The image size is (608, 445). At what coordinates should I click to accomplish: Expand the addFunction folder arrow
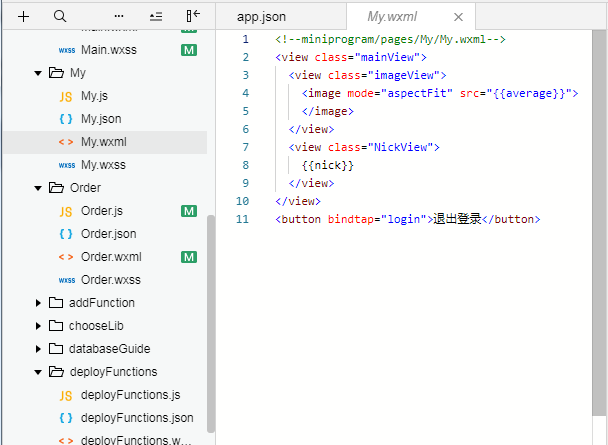[38, 303]
